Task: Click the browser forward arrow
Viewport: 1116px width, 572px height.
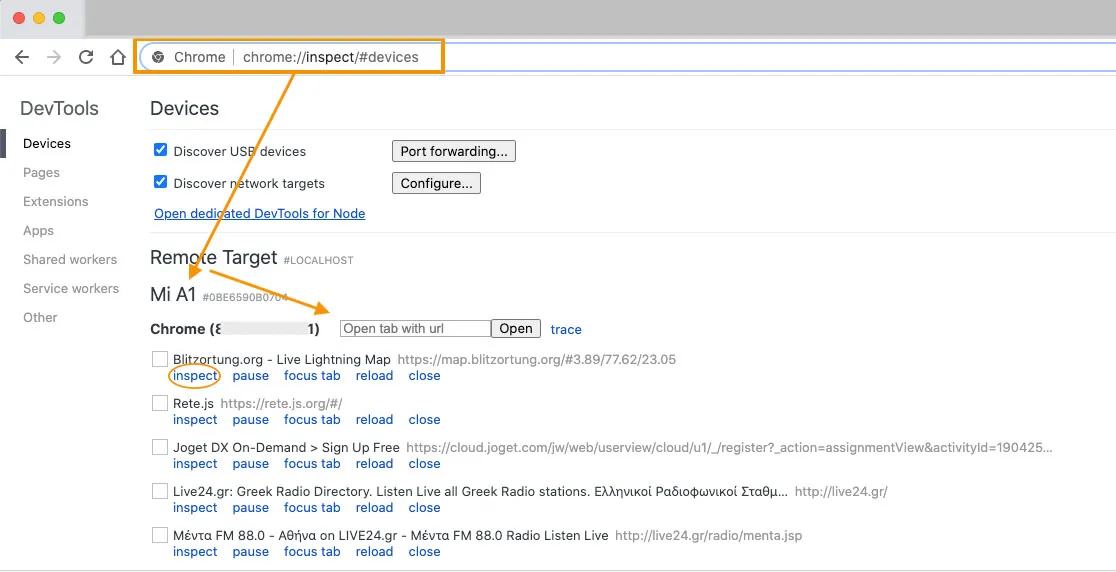Action: click(x=54, y=57)
